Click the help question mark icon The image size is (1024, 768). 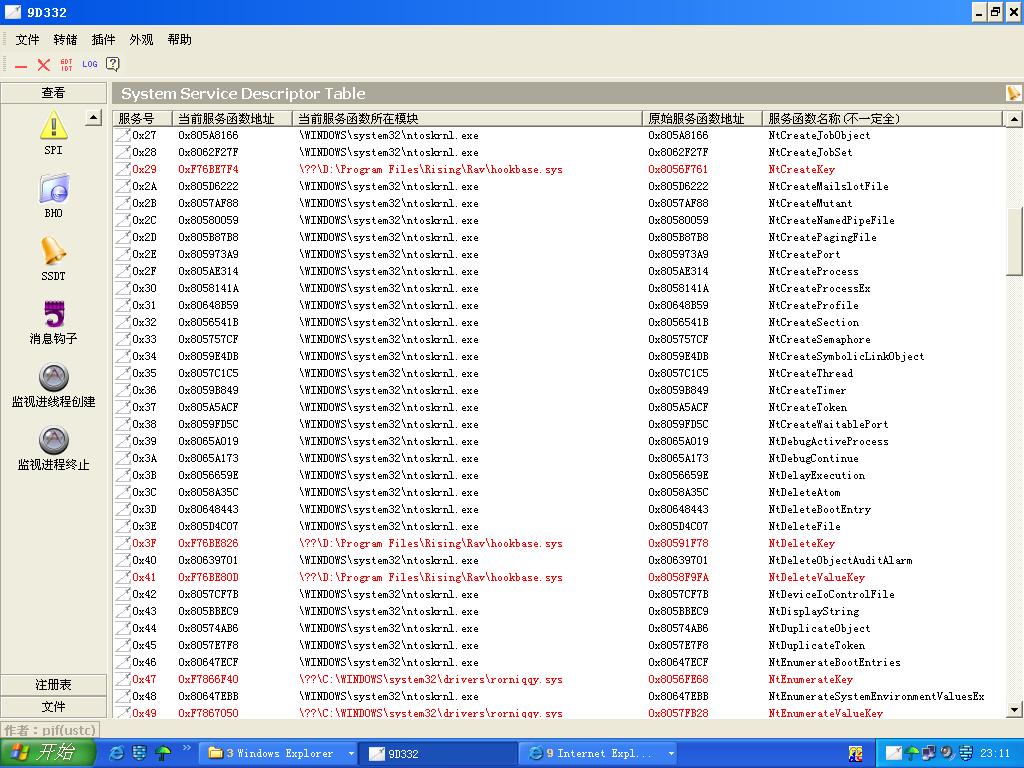point(113,64)
